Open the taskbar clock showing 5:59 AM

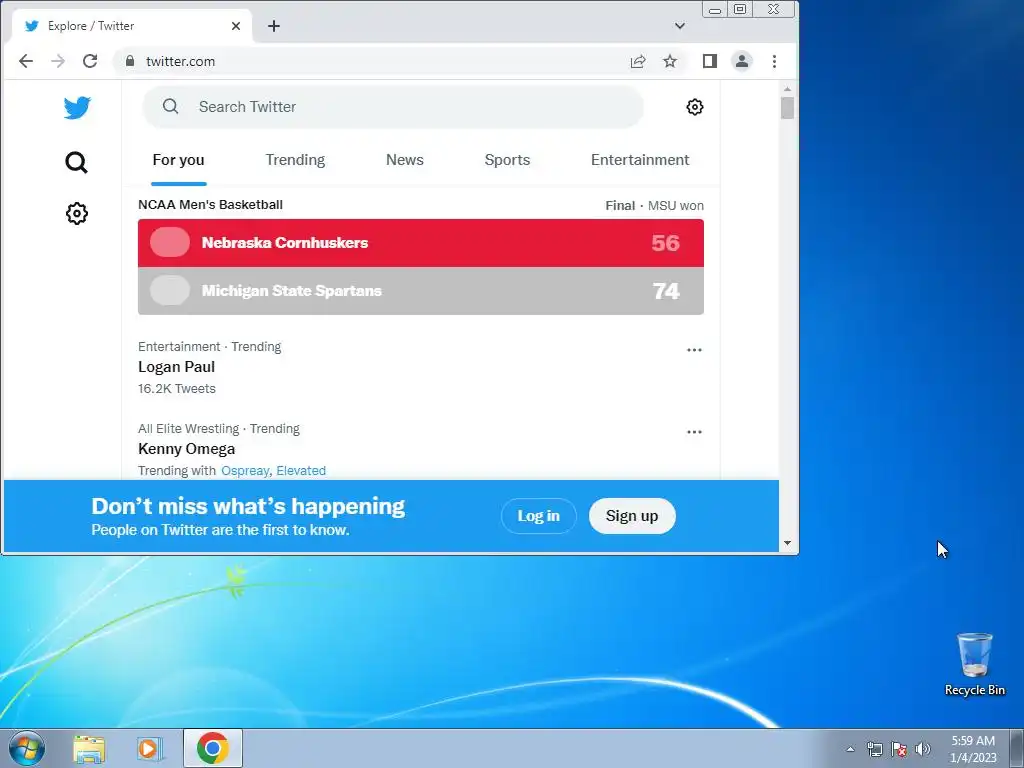(972, 749)
